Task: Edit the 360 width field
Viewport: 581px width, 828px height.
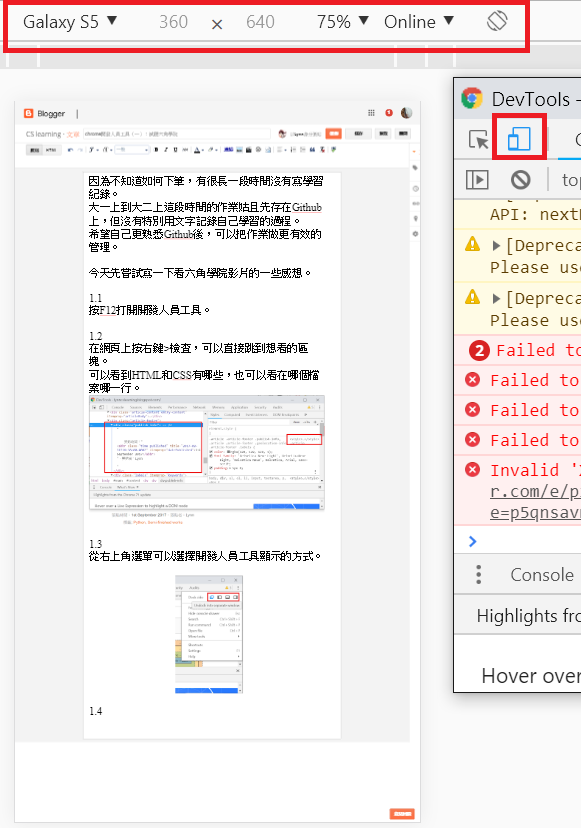Action: point(173,22)
